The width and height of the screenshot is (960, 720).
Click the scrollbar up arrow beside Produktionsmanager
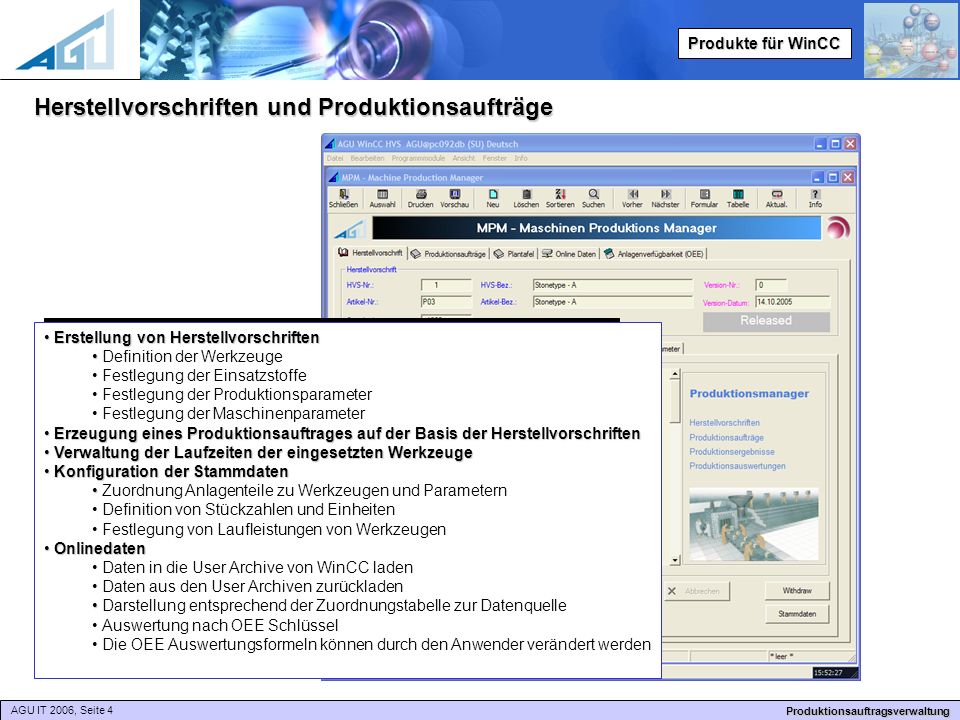tap(675, 373)
